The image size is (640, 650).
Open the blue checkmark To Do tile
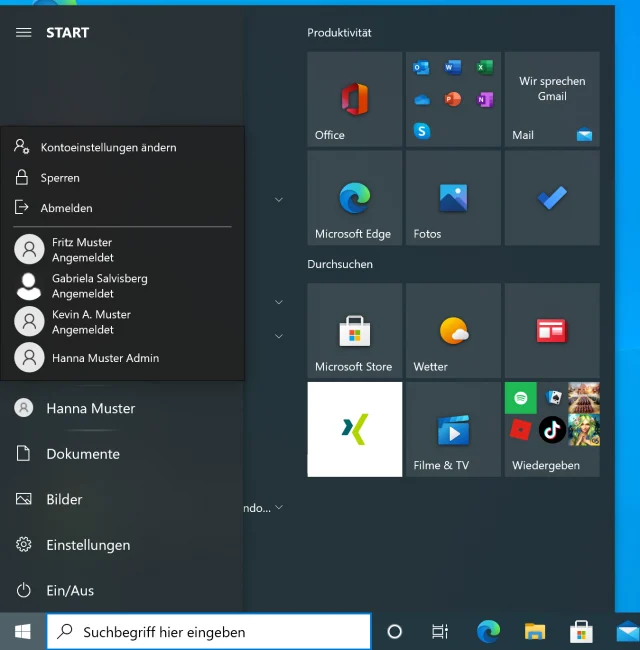pos(552,199)
